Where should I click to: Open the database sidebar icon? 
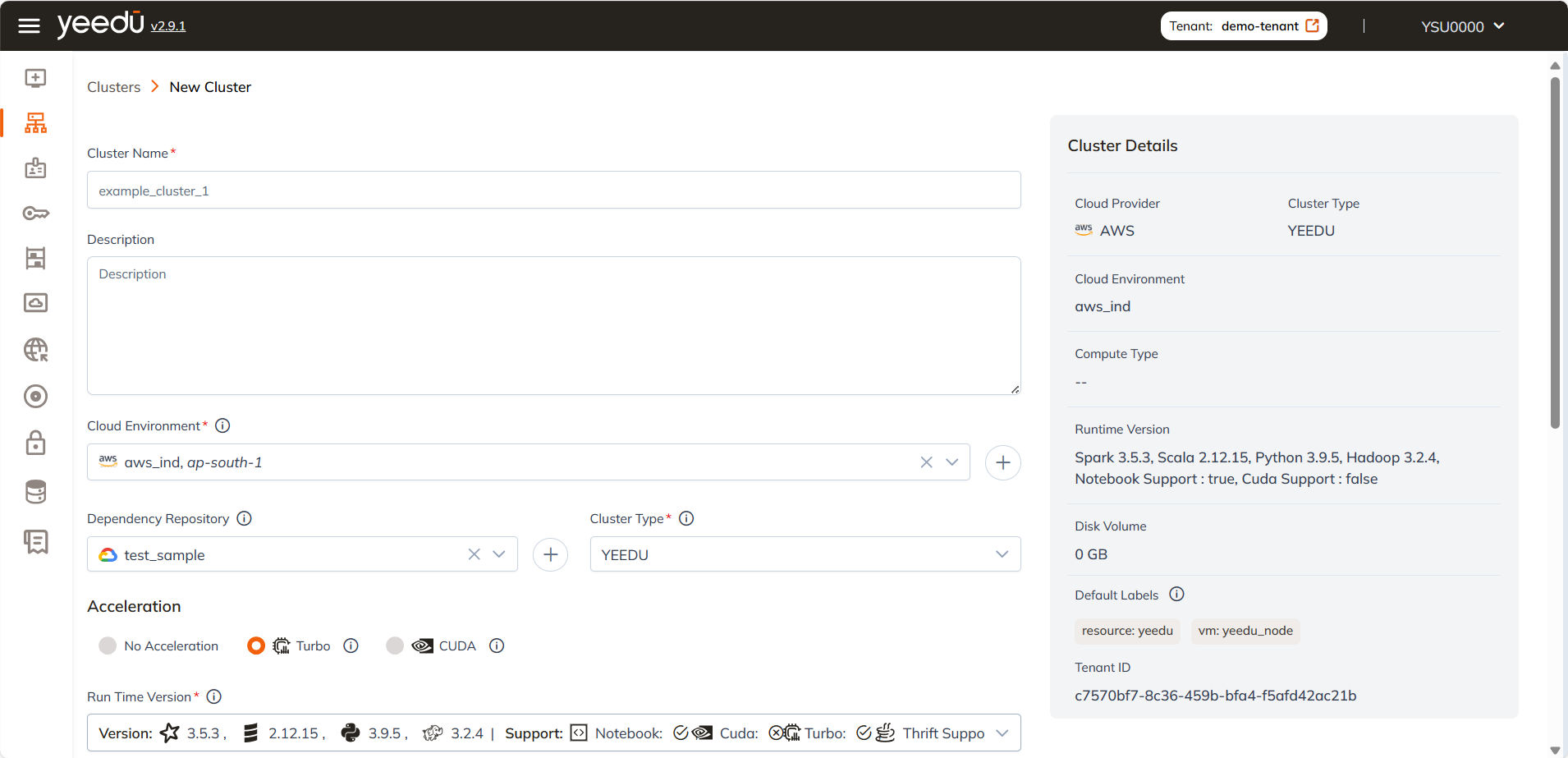pos(35,491)
